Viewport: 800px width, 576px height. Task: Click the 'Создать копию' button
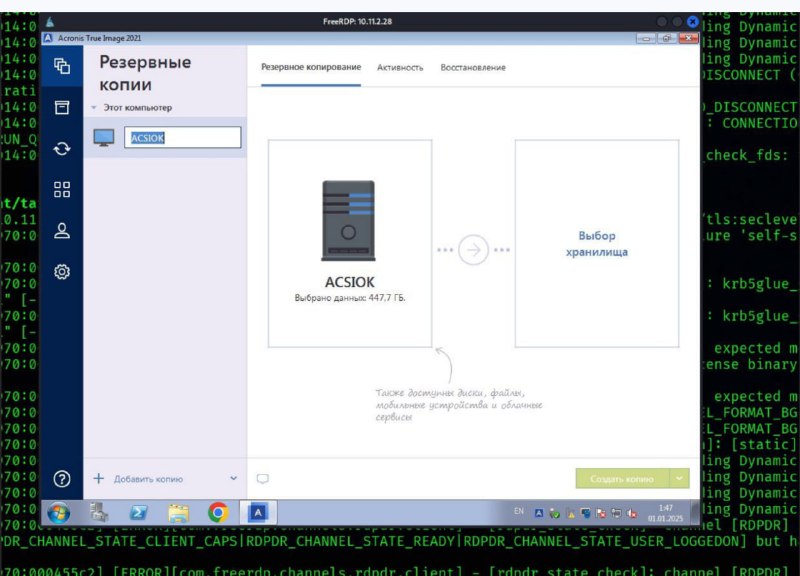(622, 479)
